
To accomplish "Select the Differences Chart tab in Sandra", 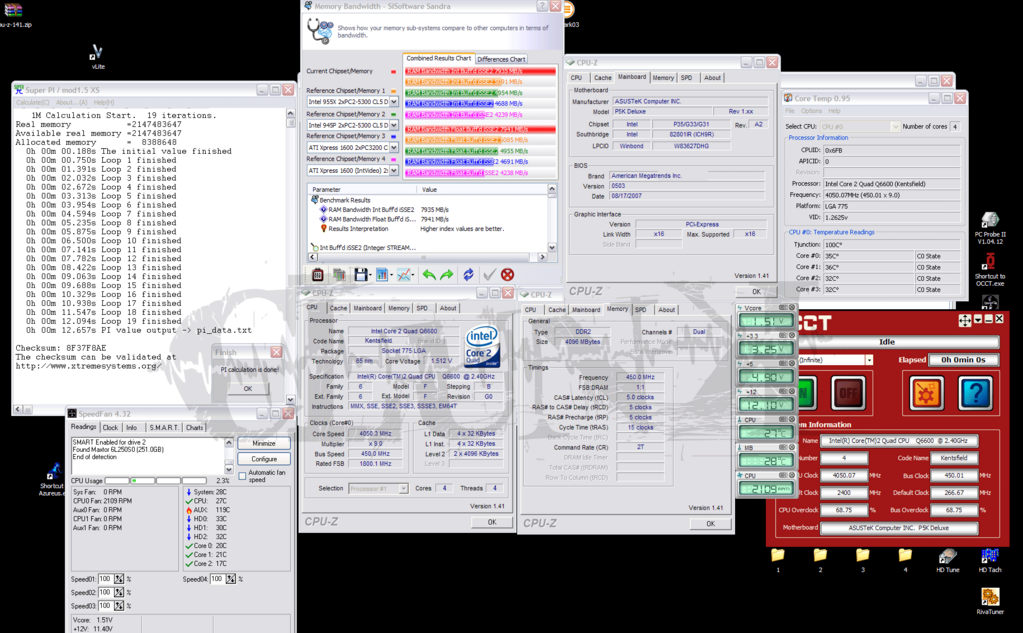I will point(501,59).
